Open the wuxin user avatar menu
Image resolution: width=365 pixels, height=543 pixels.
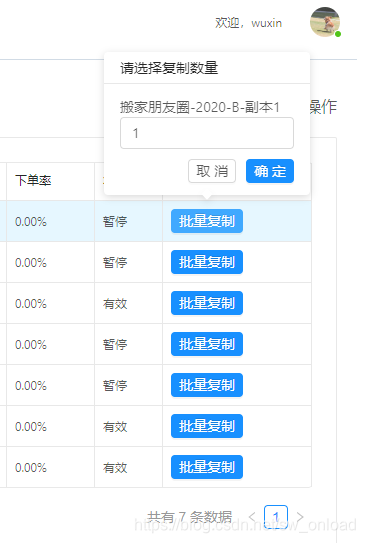point(324,22)
